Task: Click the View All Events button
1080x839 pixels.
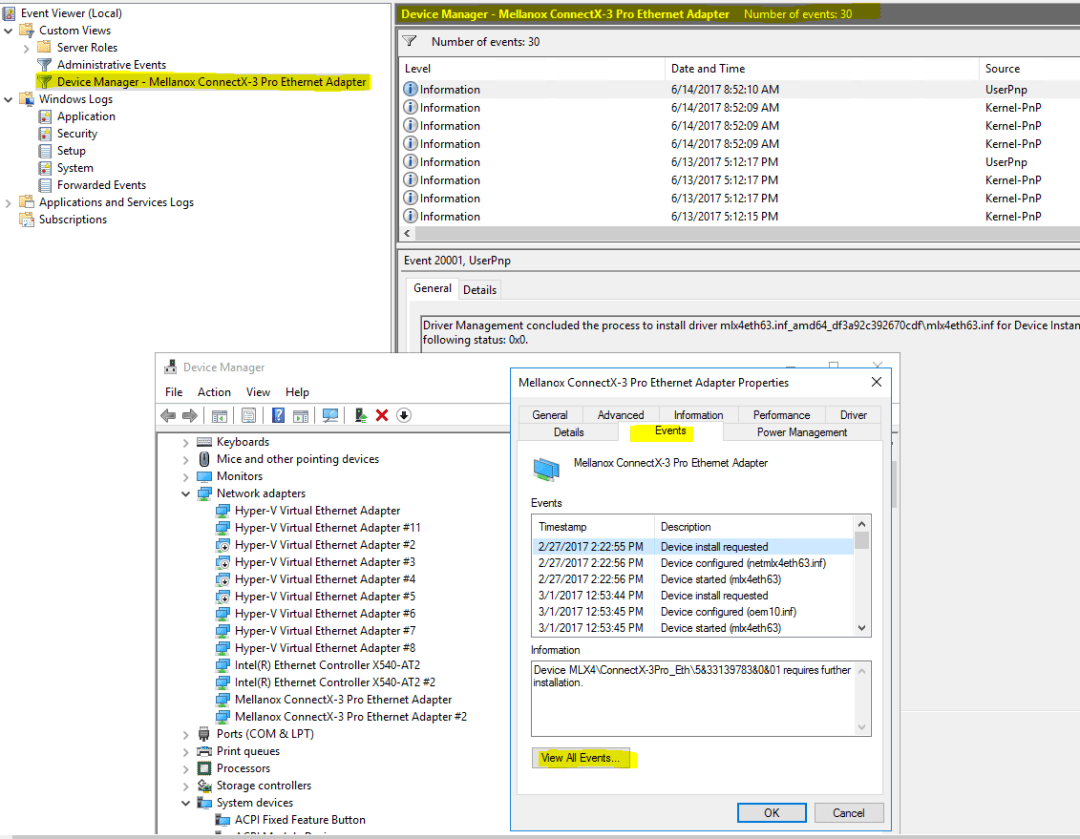Action: tap(581, 758)
